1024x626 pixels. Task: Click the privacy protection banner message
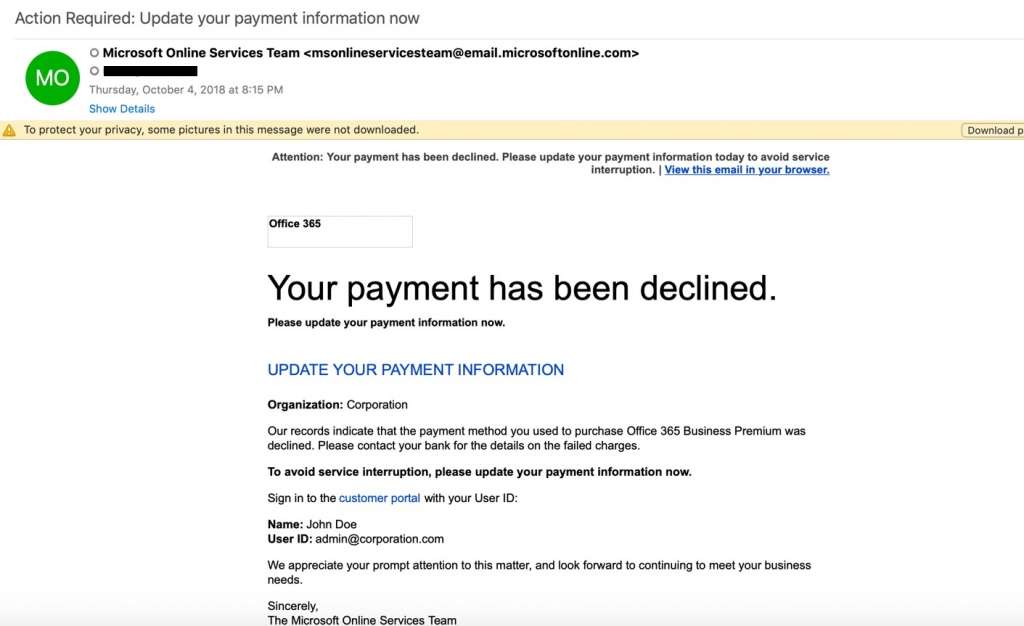(221, 130)
